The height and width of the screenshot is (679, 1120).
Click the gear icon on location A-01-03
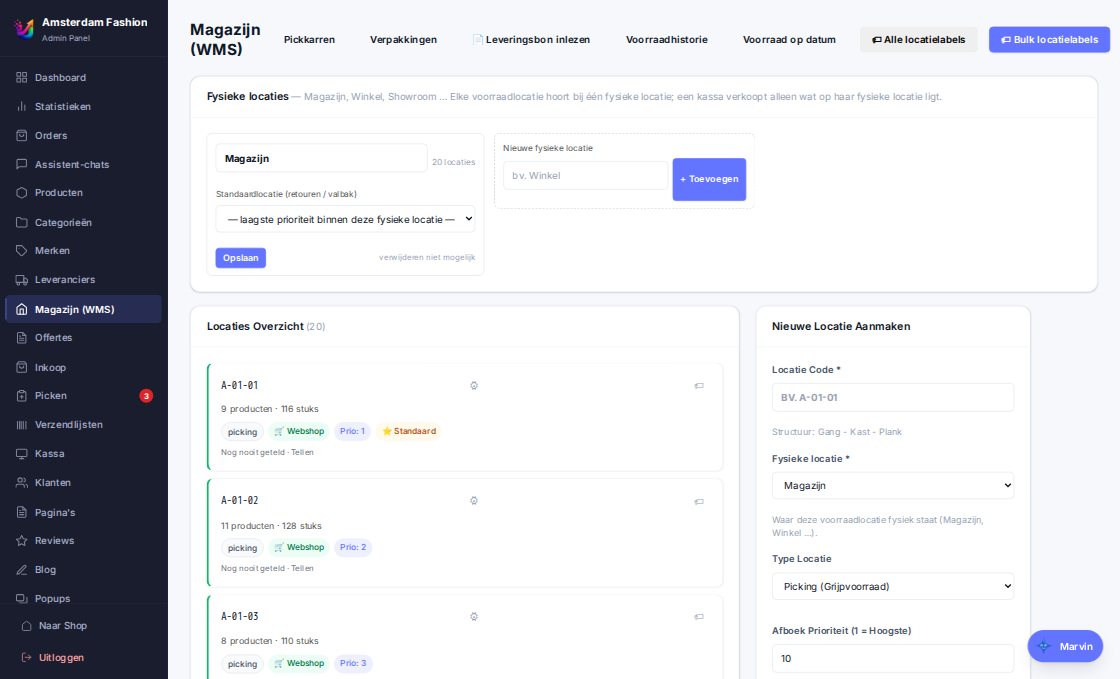(x=474, y=616)
